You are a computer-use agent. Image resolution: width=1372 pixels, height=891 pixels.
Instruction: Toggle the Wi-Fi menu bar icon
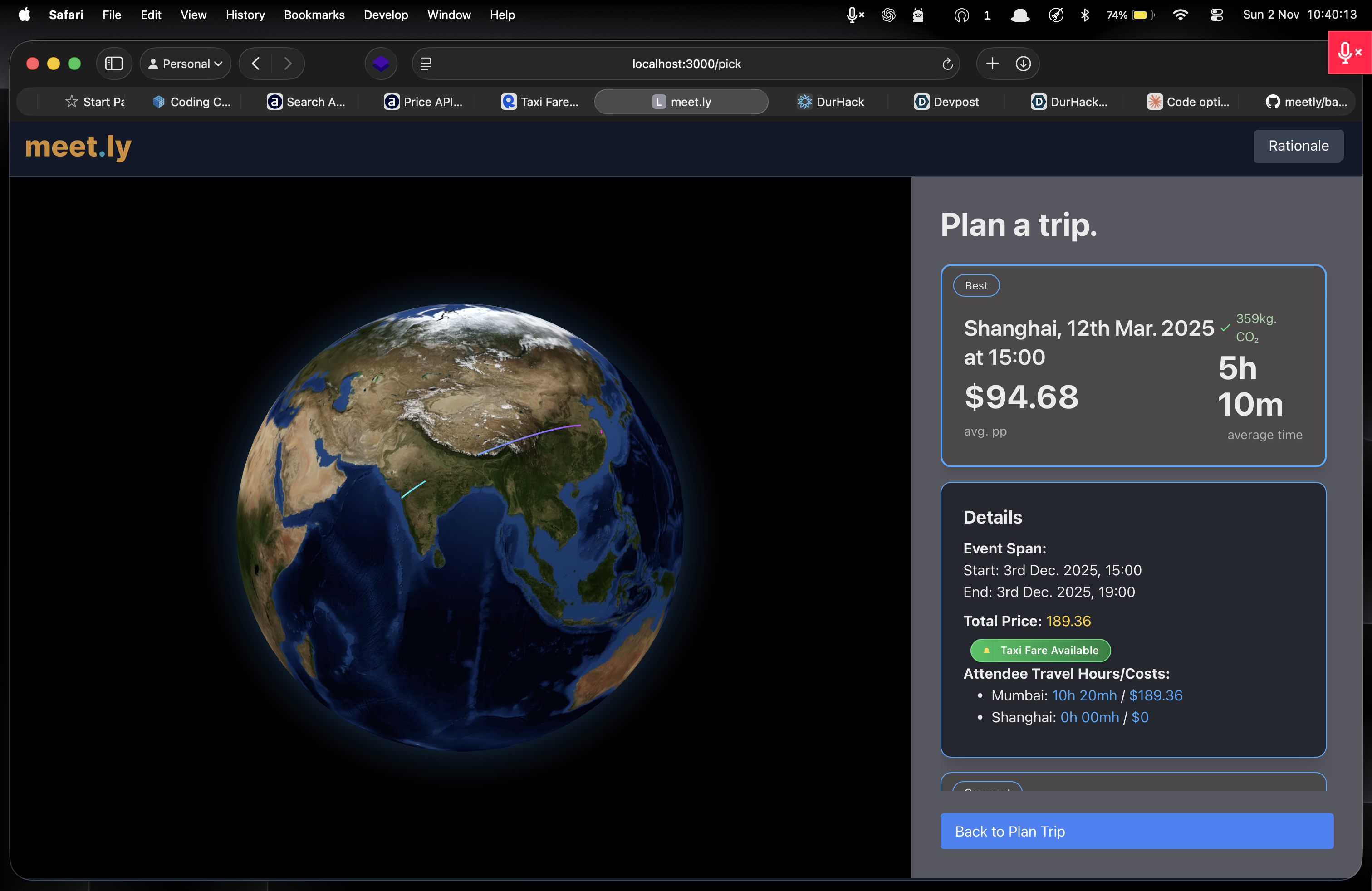click(1180, 15)
